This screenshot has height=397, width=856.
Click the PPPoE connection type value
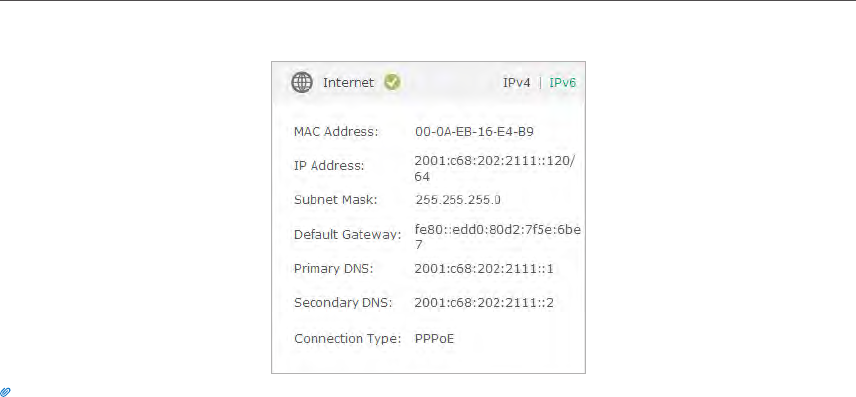(x=434, y=339)
